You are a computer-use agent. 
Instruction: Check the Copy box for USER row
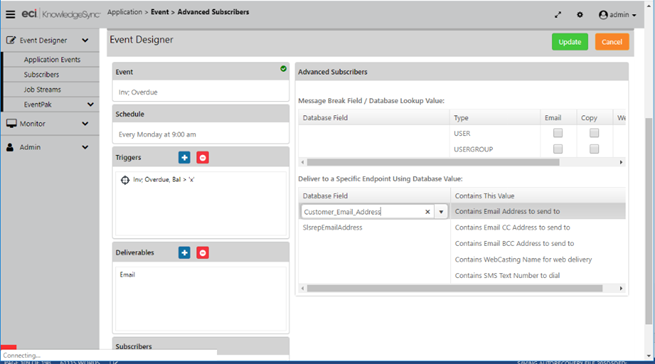[594, 133]
